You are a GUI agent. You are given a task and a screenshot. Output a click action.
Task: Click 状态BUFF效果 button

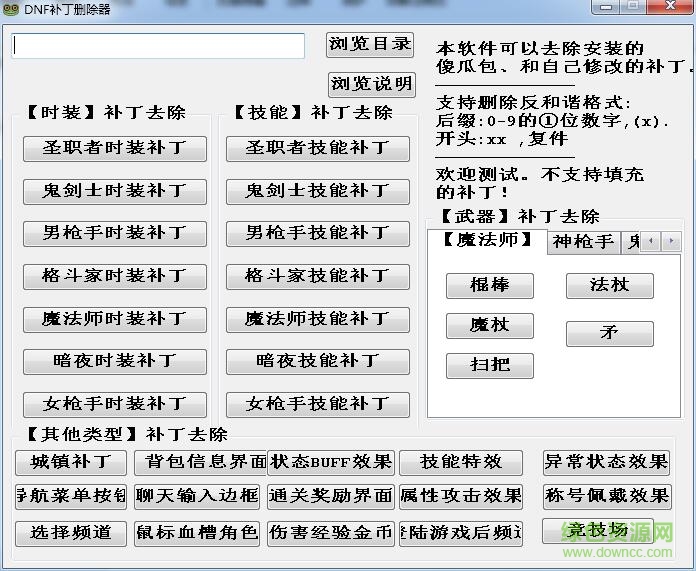(x=331, y=463)
